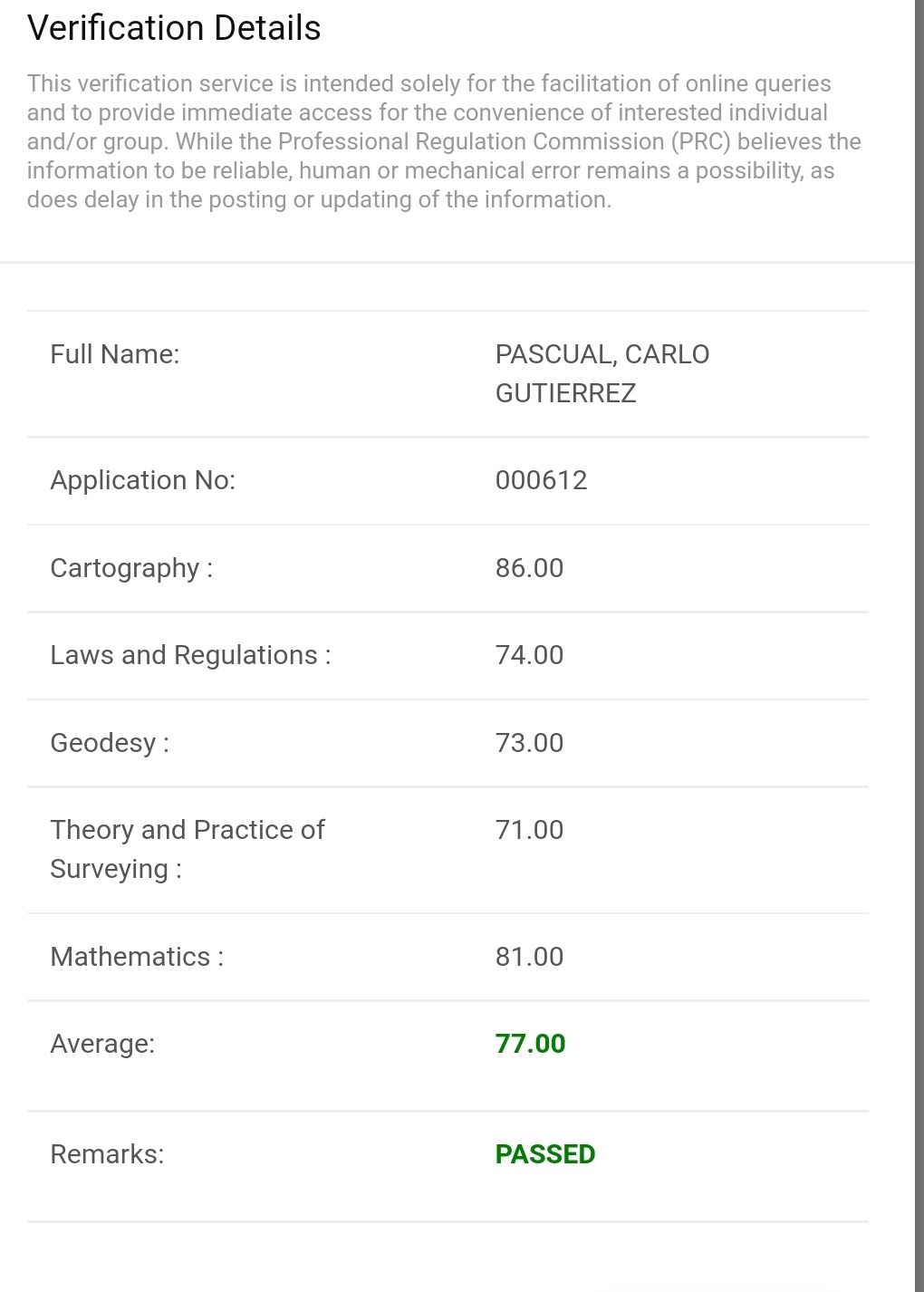
Task: Click the Laws and Regulations label
Action: pos(191,655)
